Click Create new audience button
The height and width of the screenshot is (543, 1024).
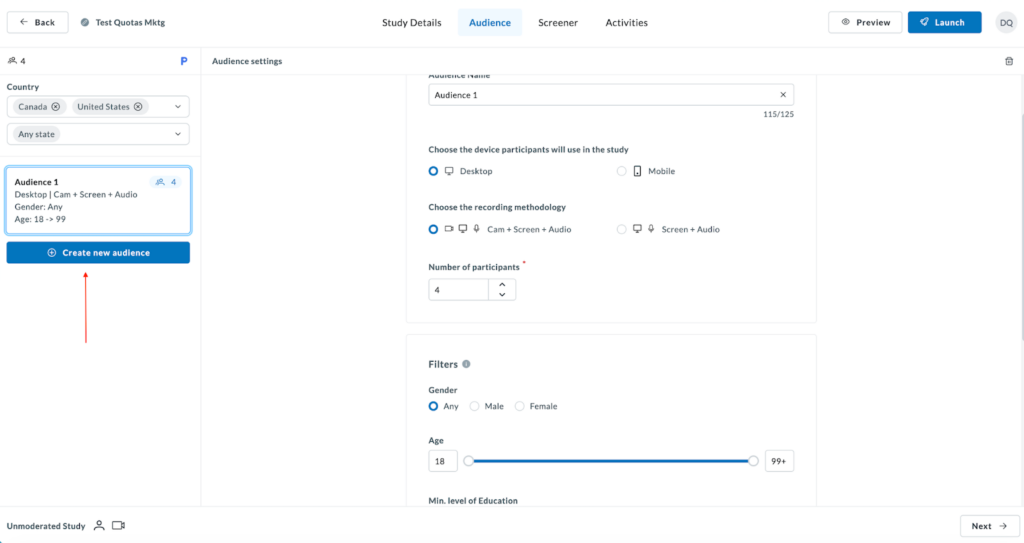tap(98, 253)
